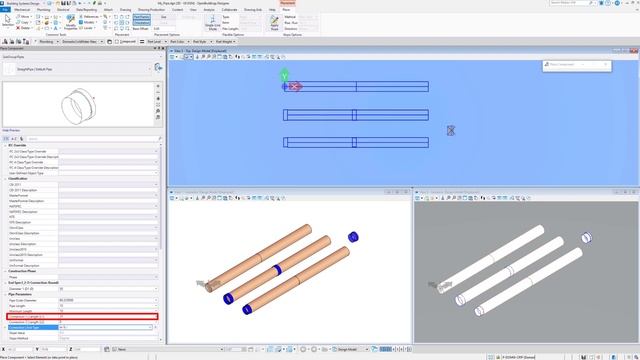640x360 pixels.
Task: Select the Element Selection arrow tool
Action: click(x=7, y=20)
